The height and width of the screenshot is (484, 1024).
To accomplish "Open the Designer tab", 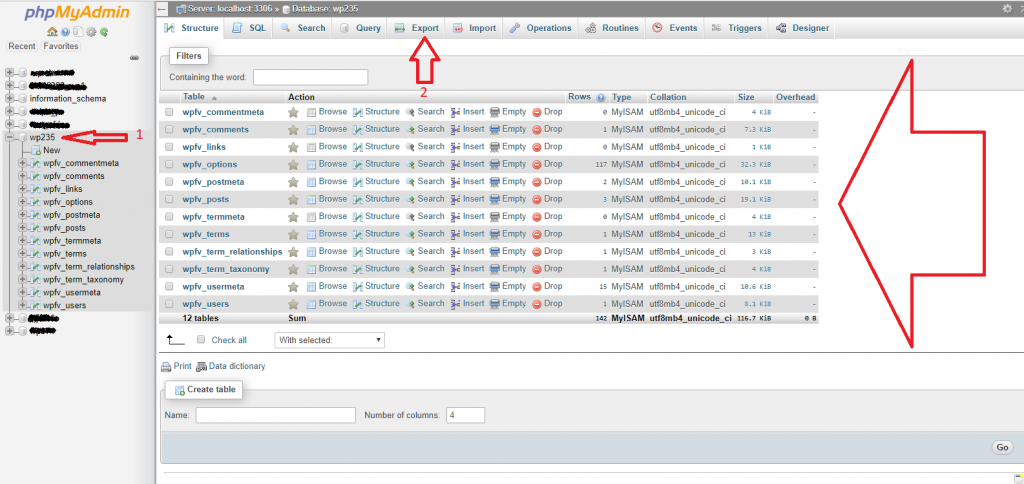I will pos(802,28).
